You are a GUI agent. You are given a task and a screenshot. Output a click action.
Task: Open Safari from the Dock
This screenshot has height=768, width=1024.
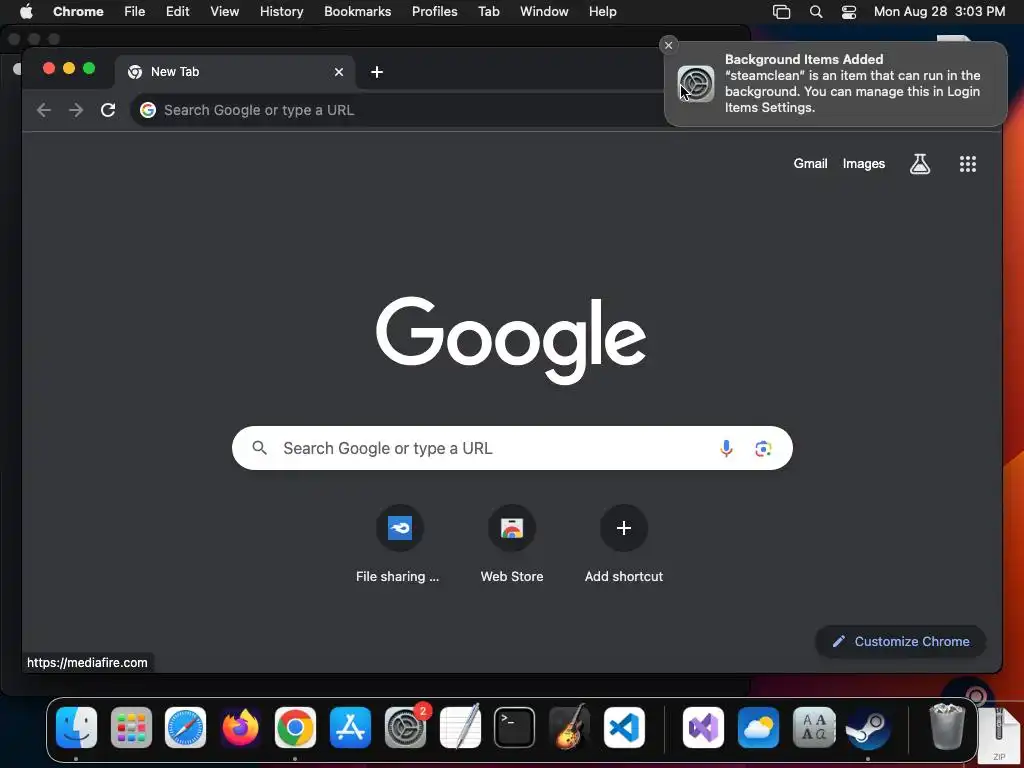pos(185,728)
